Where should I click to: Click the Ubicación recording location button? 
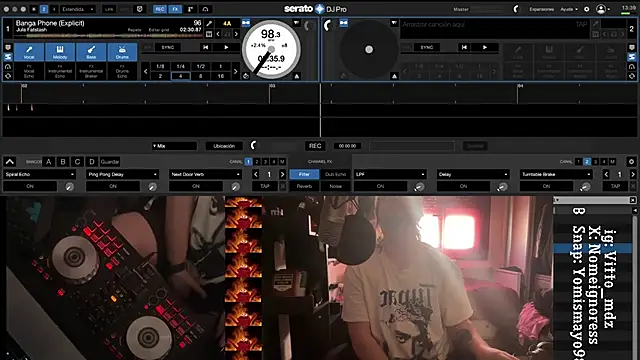[x=224, y=146]
